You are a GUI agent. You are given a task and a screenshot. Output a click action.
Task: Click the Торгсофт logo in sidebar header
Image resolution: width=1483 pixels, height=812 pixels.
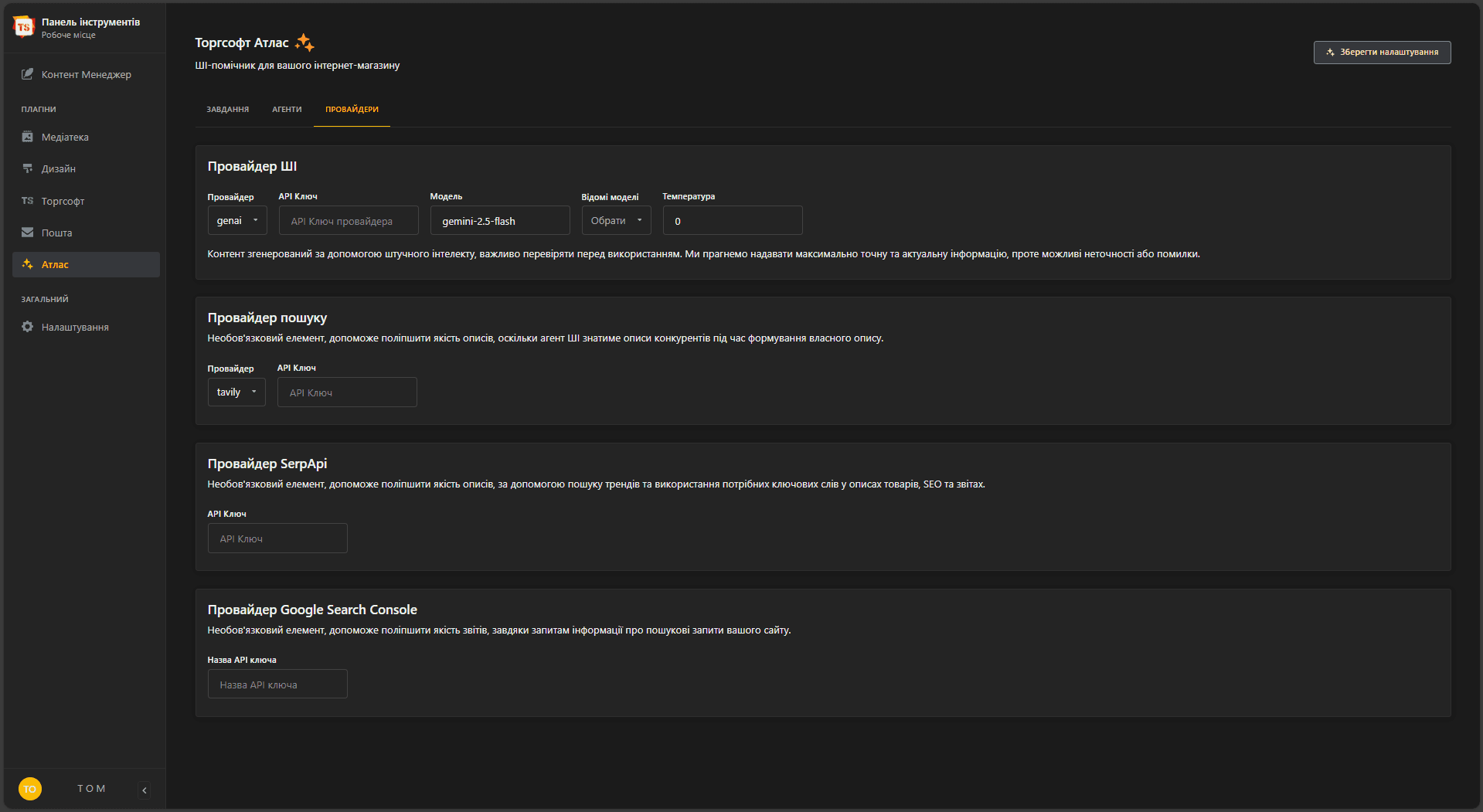tap(24, 27)
